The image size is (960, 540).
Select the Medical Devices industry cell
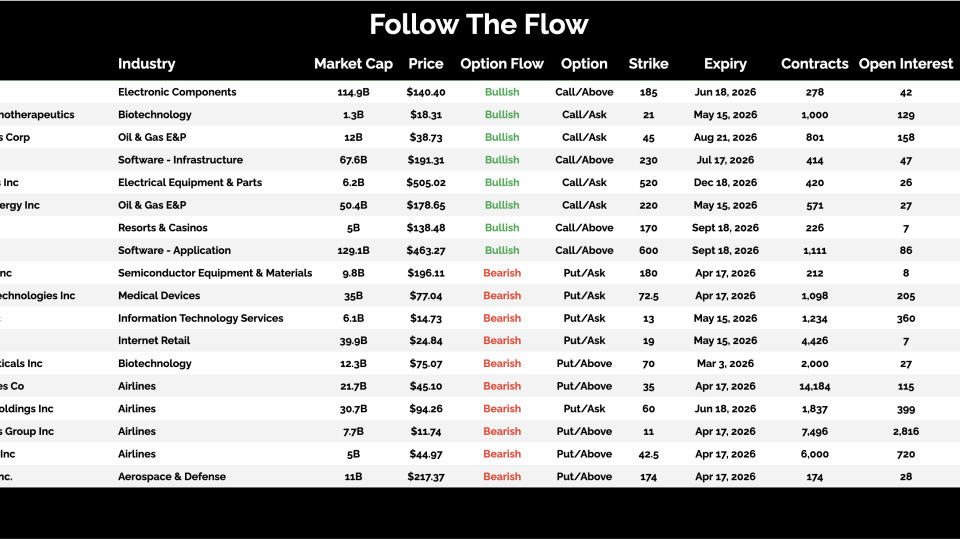coord(159,296)
